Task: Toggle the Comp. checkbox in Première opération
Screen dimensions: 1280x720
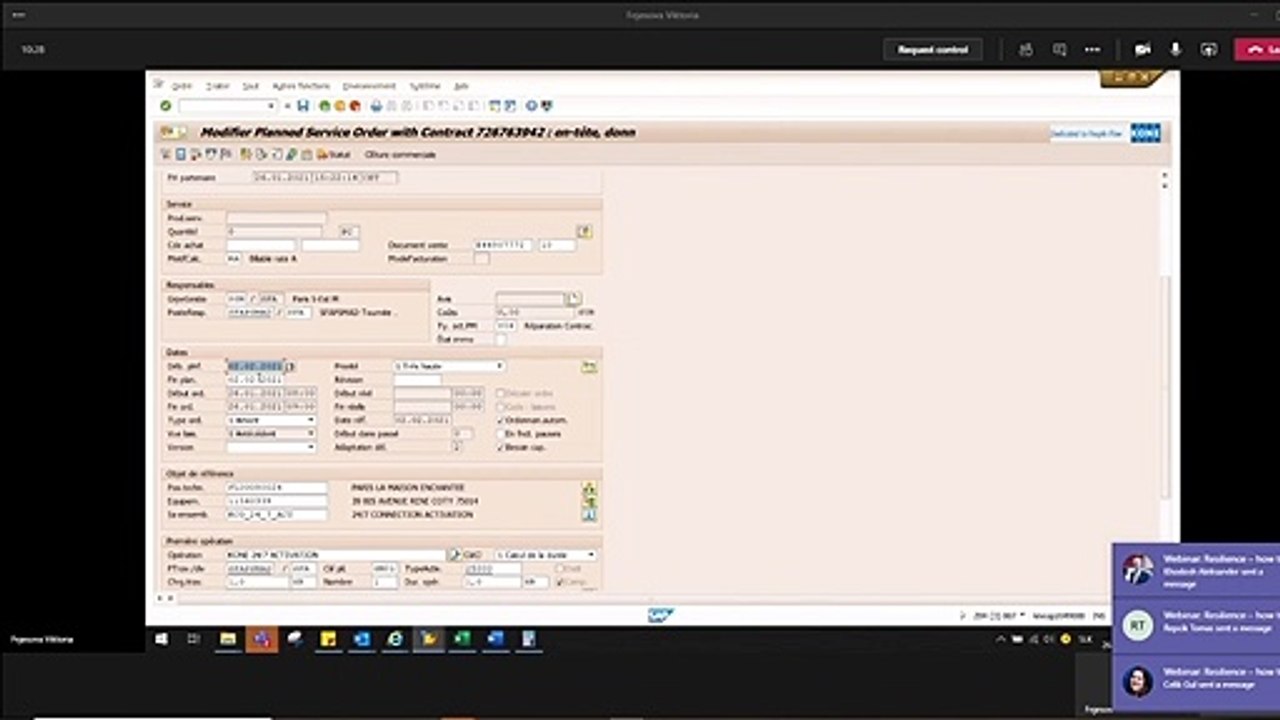Action: pyautogui.click(x=561, y=581)
